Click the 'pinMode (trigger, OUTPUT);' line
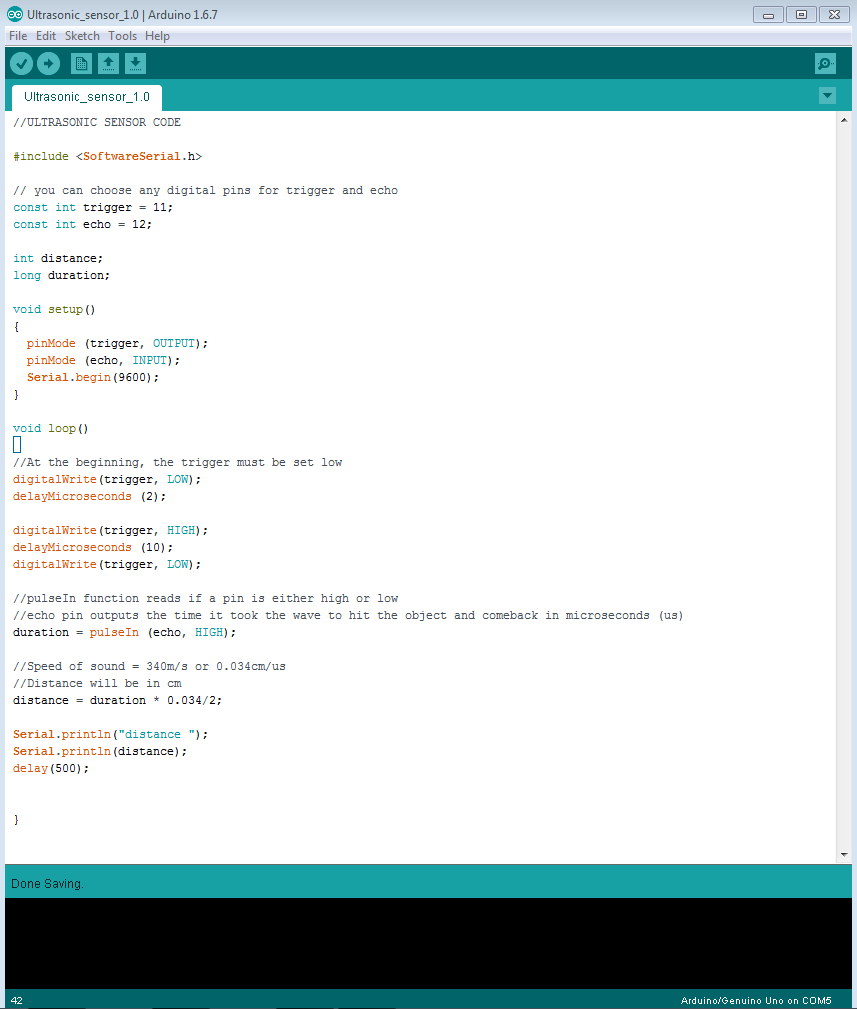Image resolution: width=857 pixels, height=1009 pixels. (x=117, y=344)
